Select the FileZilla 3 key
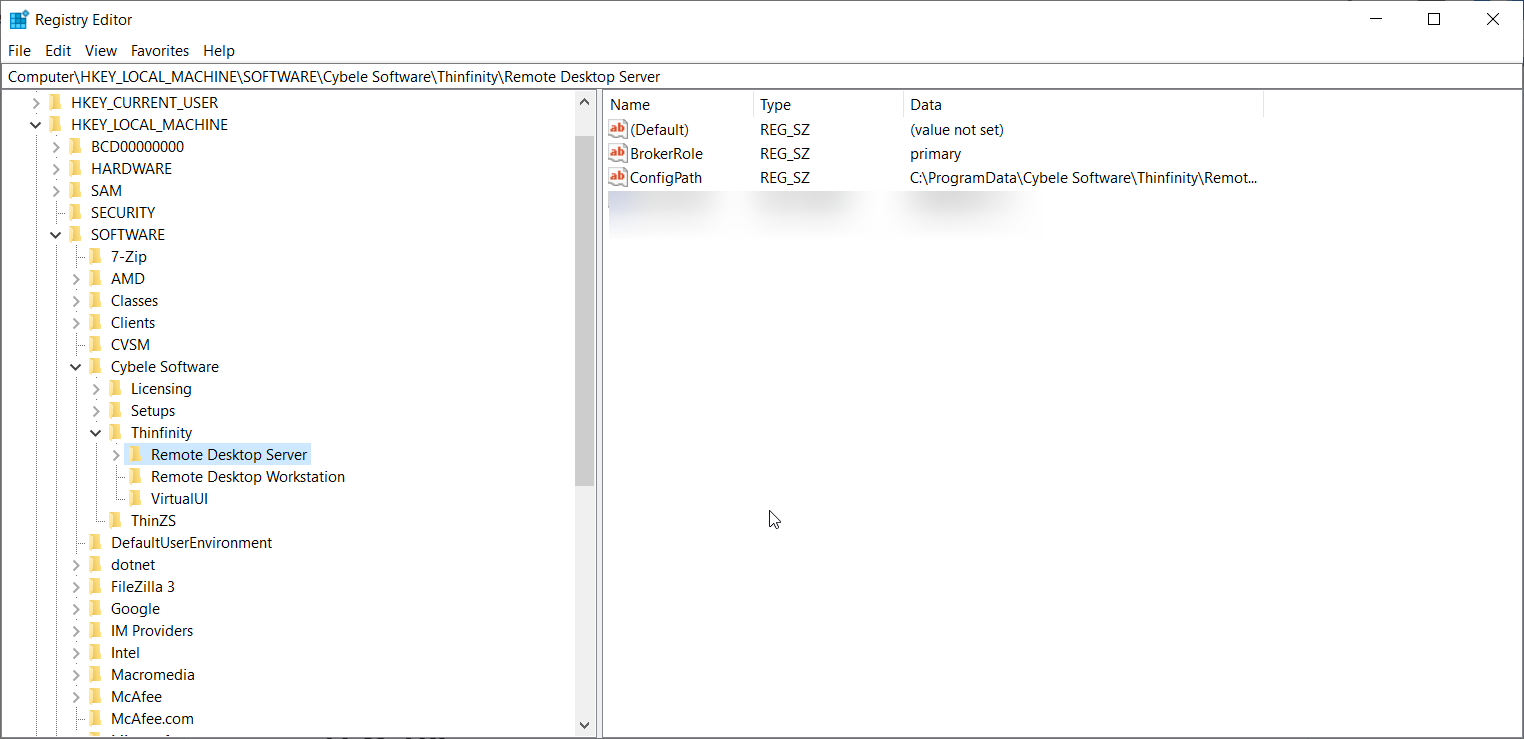Image resolution: width=1524 pixels, height=739 pixels. point(140,586)
